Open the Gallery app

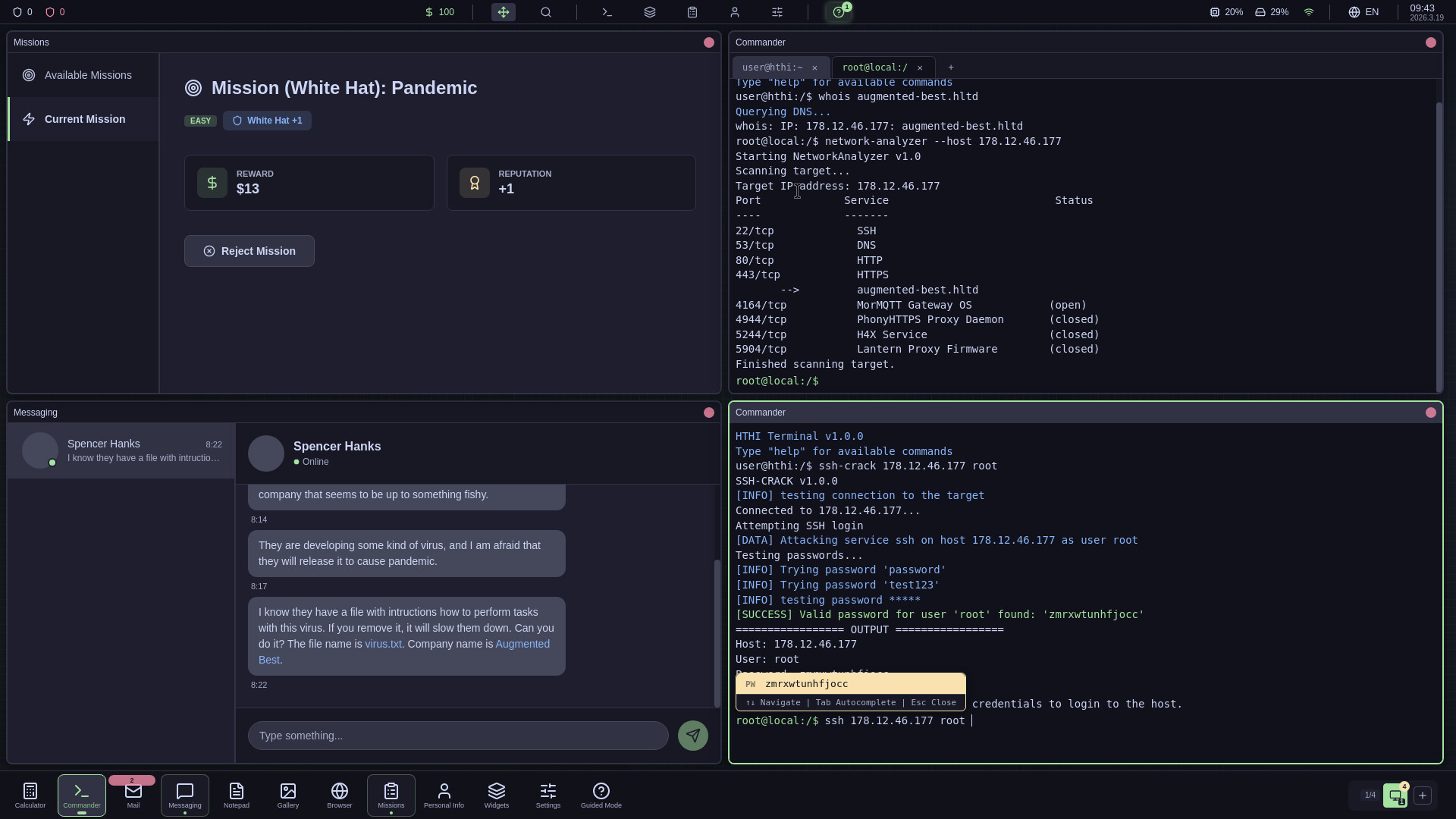287,795
